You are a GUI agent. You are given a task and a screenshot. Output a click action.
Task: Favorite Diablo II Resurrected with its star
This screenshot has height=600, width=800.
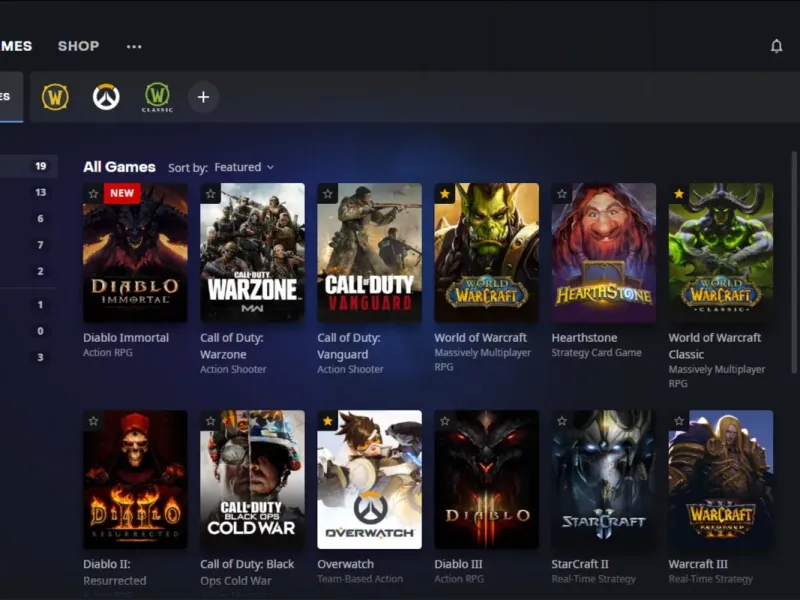[93, 421]
